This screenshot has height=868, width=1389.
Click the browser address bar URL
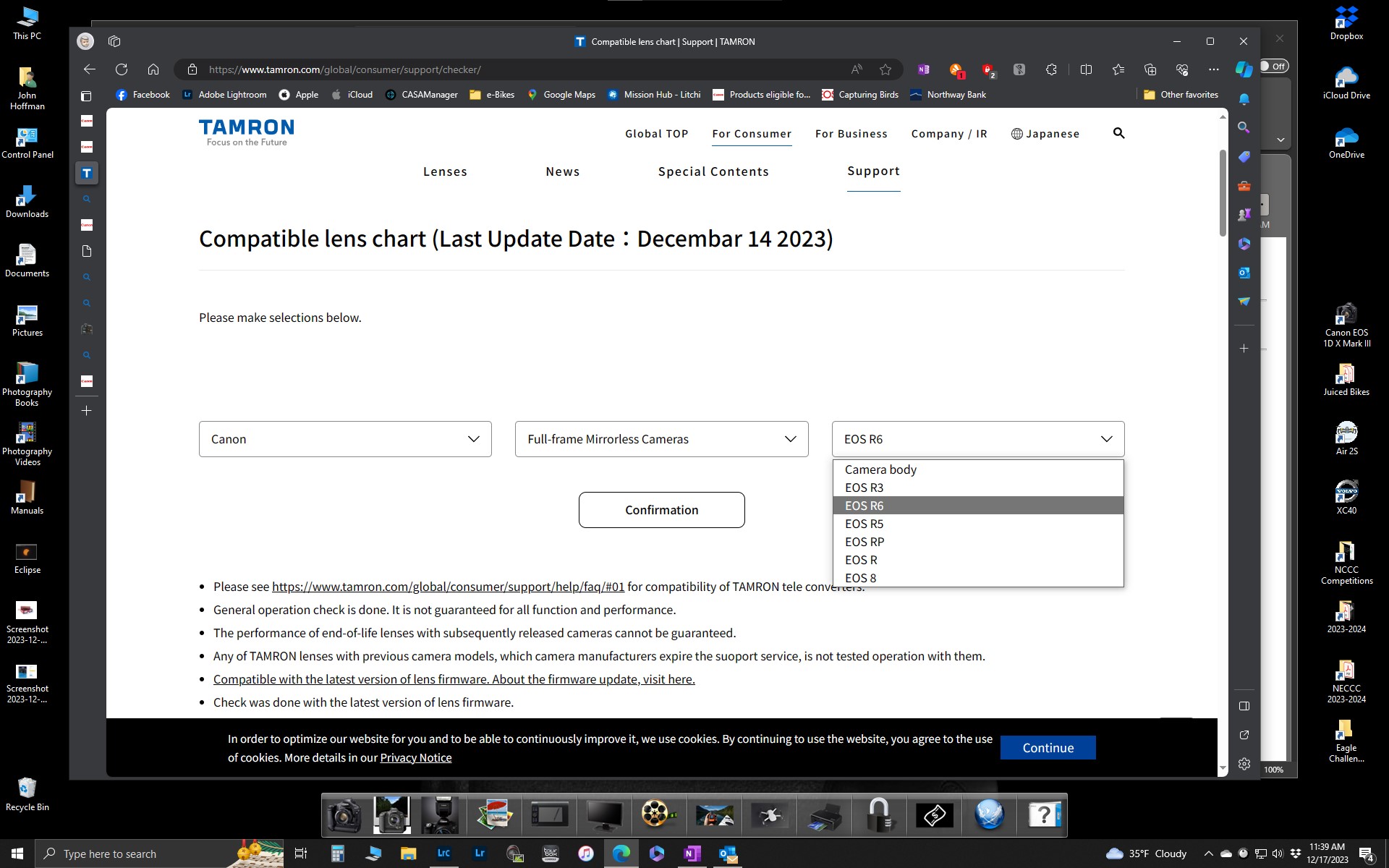click(x=344, y=69)
